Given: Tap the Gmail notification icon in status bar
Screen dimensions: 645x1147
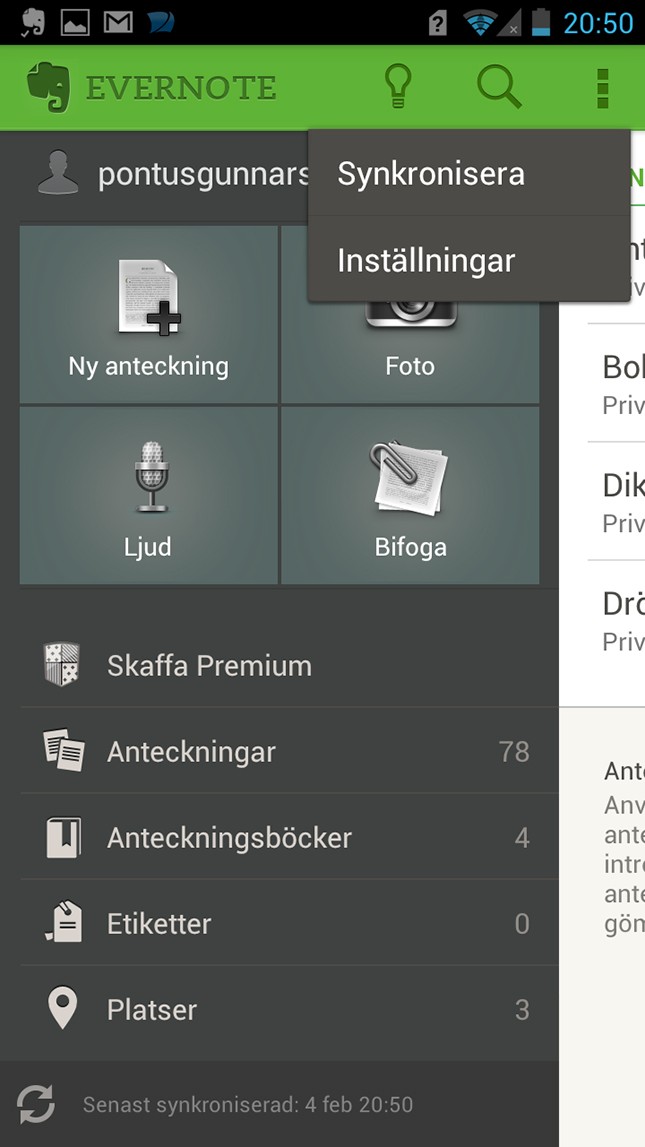Looking at the screenshot, I should coord(118,21).
